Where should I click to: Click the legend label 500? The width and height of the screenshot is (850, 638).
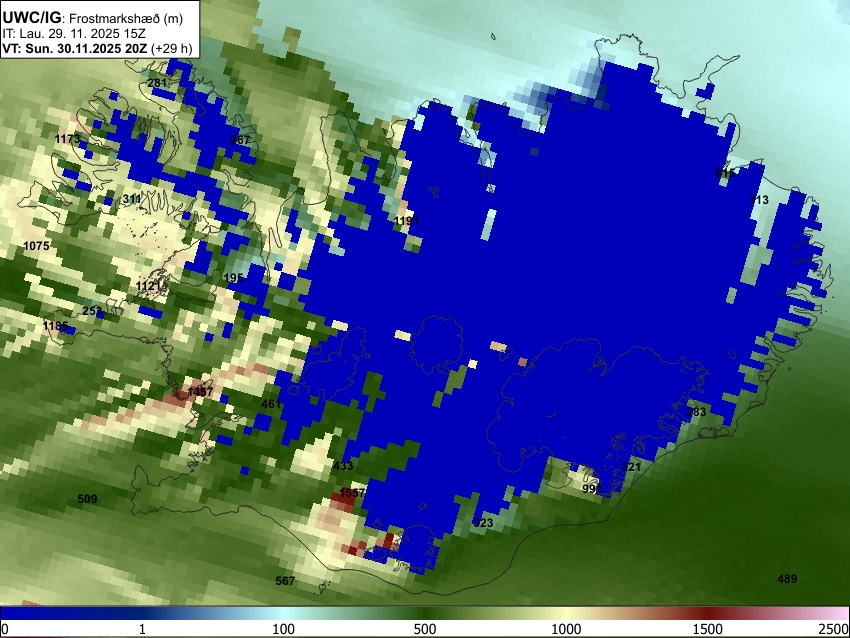(425, 629)
